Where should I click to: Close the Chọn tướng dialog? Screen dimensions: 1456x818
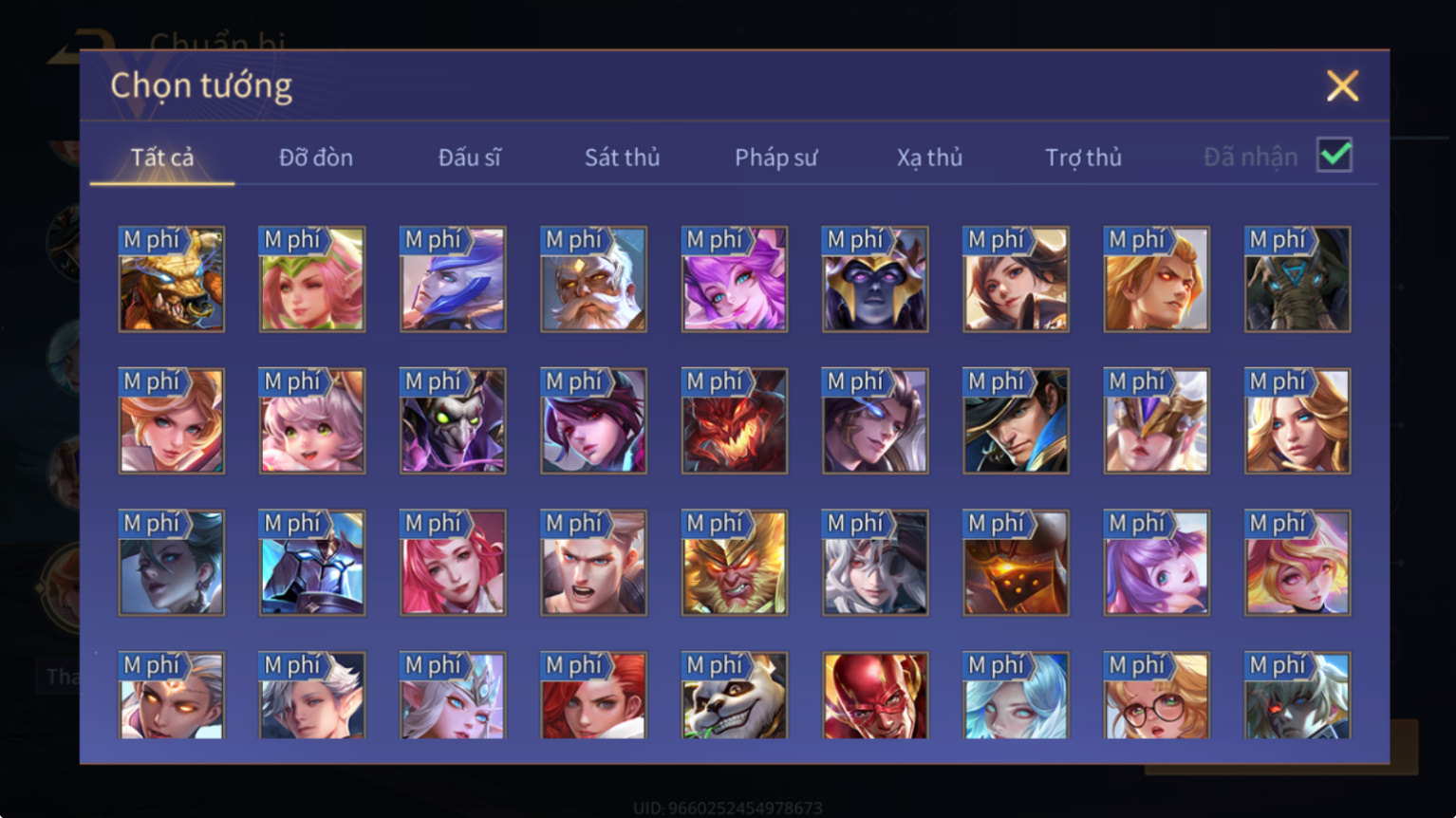click(x=1342, y=86)
